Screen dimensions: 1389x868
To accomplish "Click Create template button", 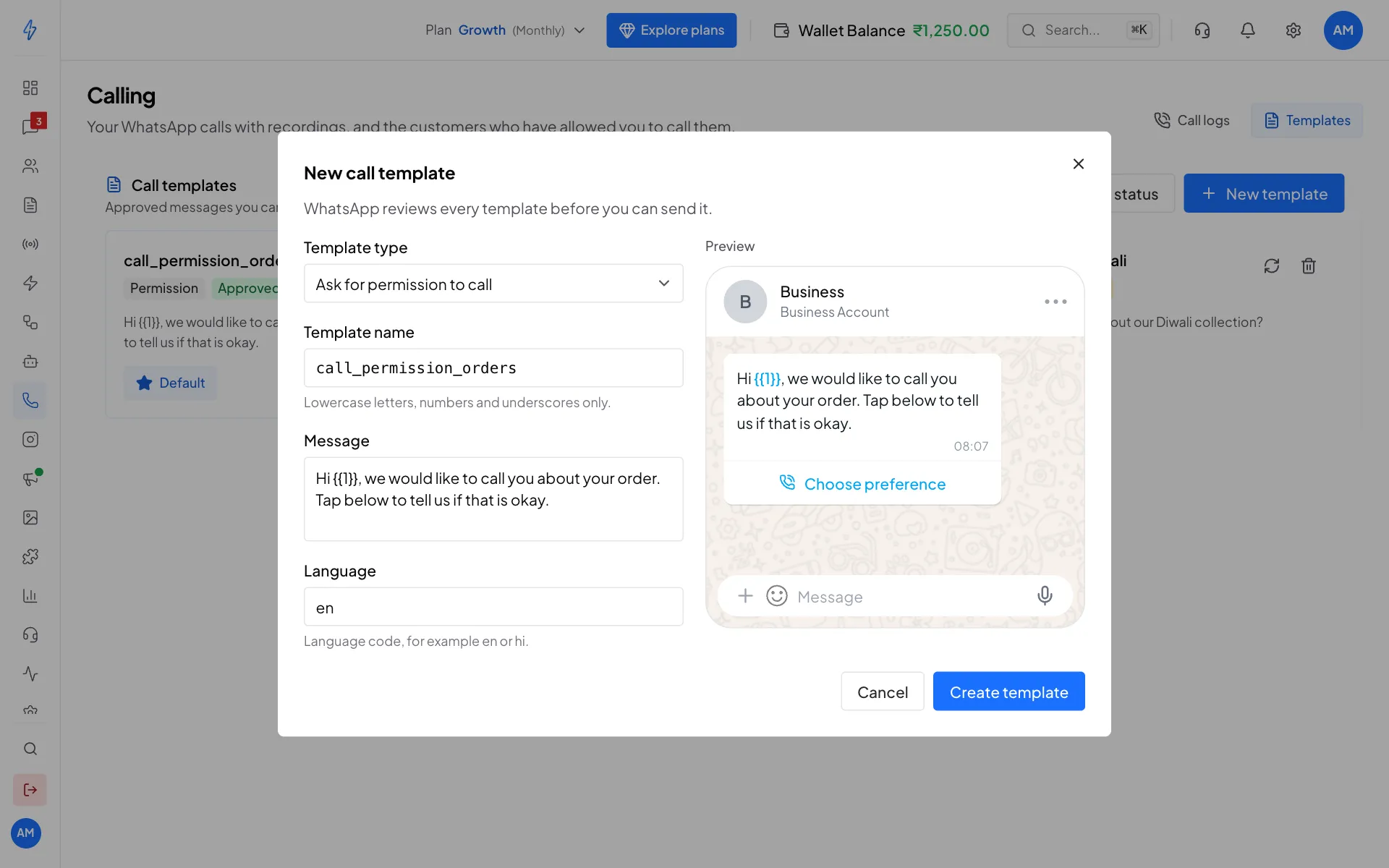I will tap(1008, 692).
